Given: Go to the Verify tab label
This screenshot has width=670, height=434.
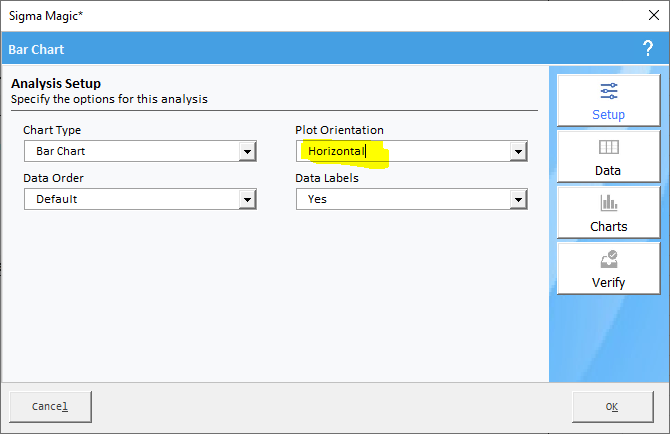Looking at the screenshot, I should [x=608, y=283].
